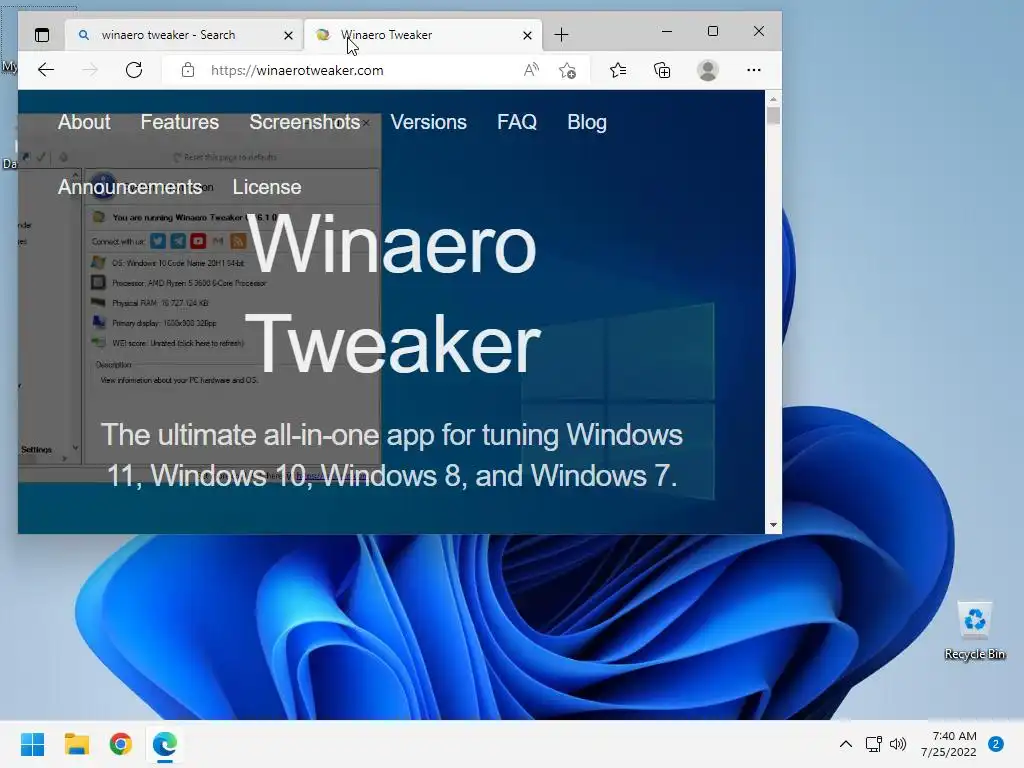
Task: Maximize the Edge browser window
Action: [x=712, y=31]
